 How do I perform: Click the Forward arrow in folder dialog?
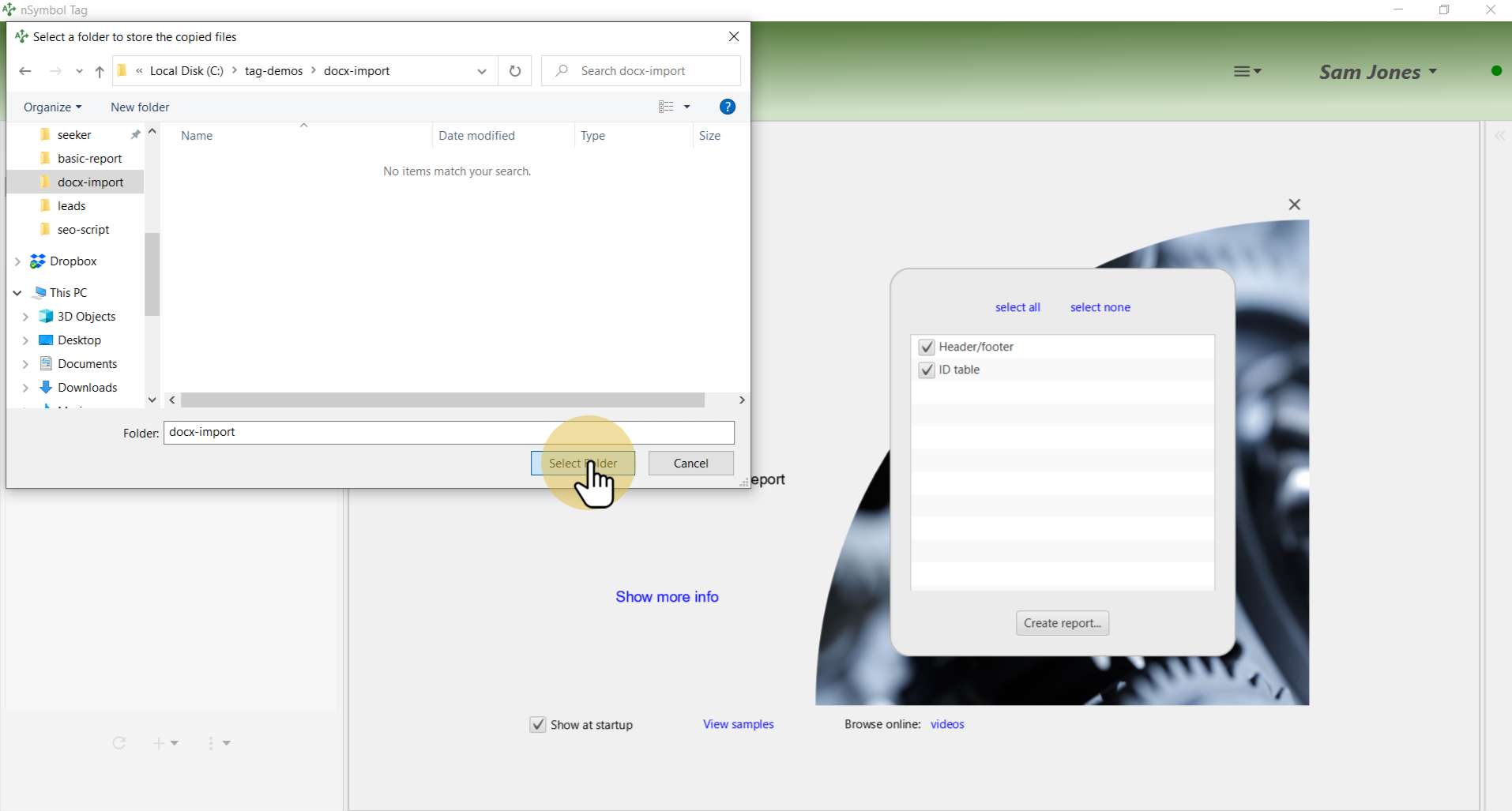tap(55, 71)
